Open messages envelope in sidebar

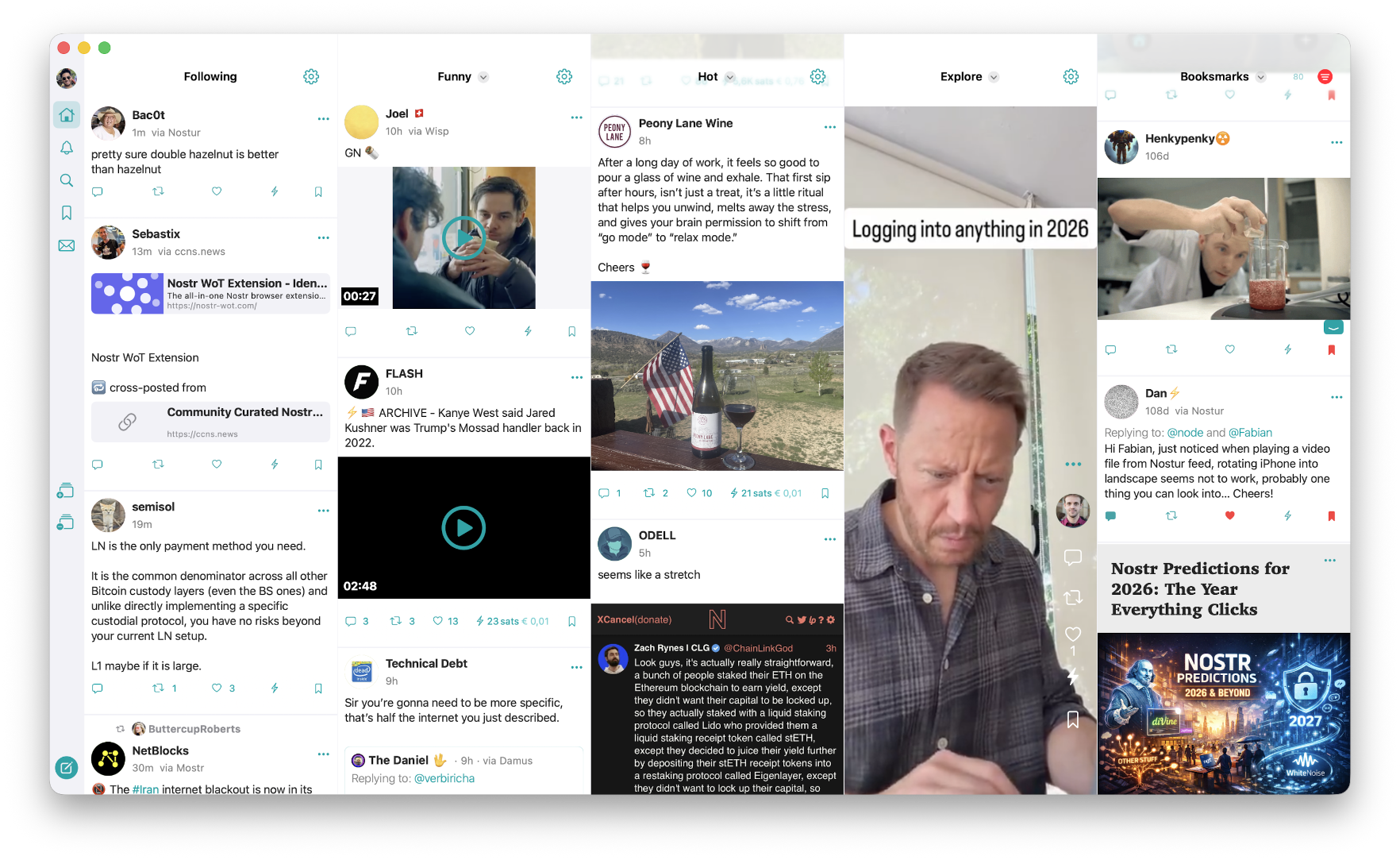pyautogui.click(x=67, y=245)
